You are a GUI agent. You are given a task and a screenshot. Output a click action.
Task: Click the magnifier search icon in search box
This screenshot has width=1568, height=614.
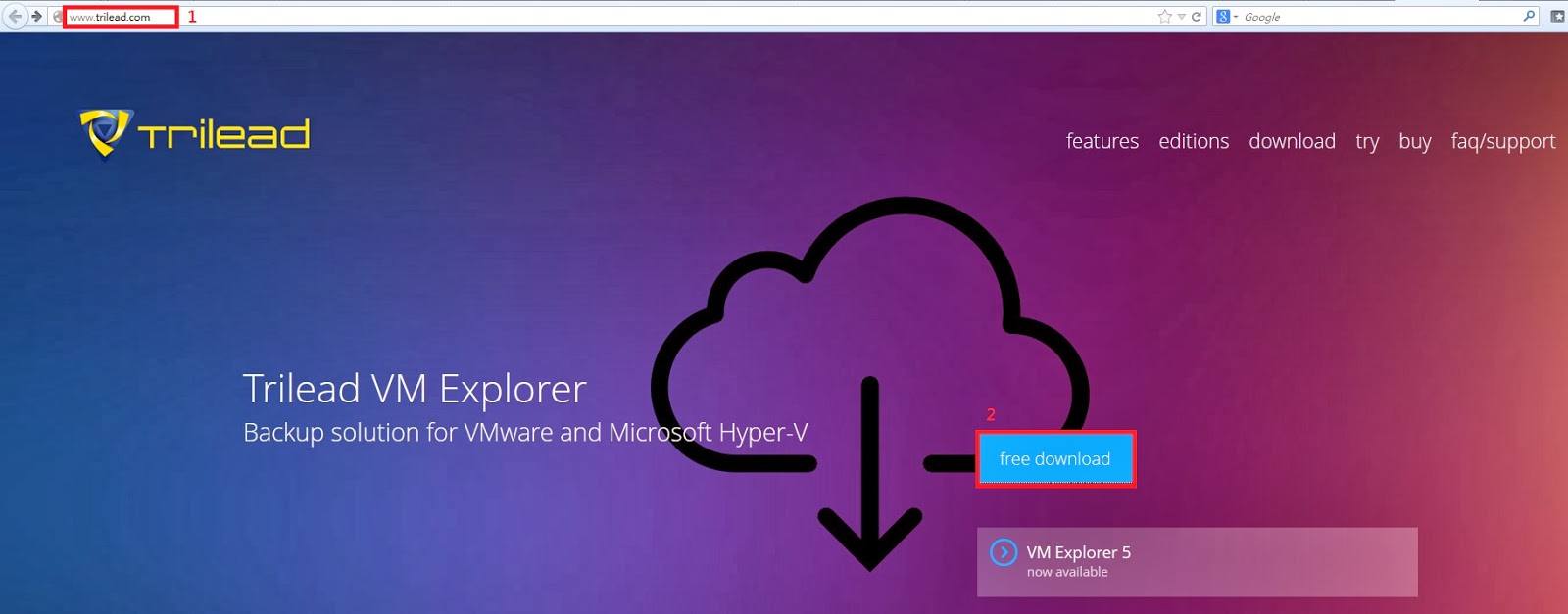coord(1529,17)
